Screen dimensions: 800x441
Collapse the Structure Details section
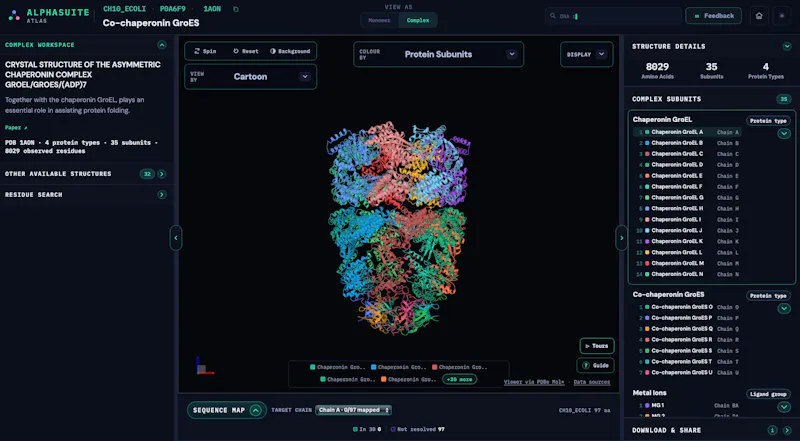tap(787, 46)
